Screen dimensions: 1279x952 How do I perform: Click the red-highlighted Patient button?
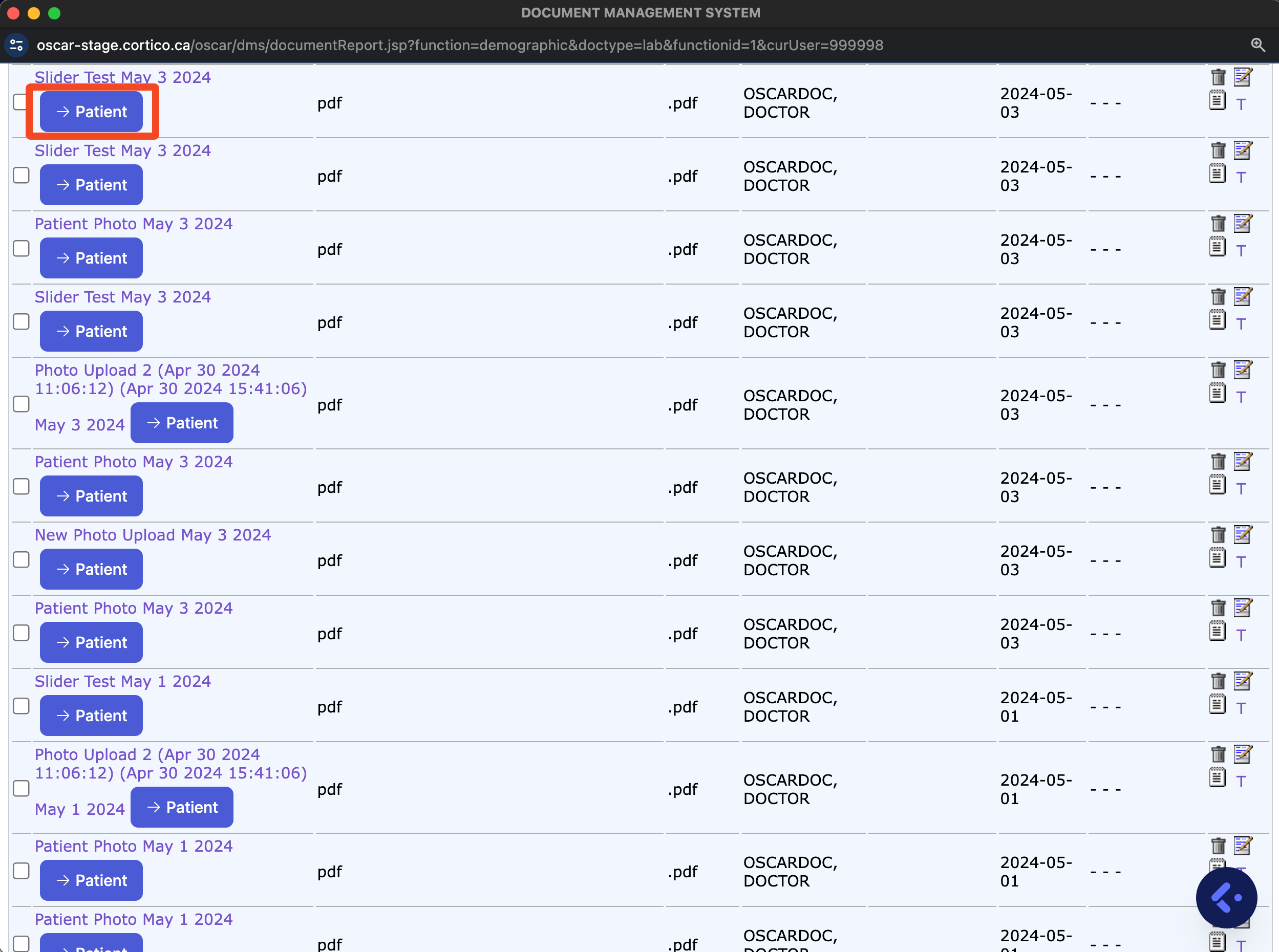91,112
